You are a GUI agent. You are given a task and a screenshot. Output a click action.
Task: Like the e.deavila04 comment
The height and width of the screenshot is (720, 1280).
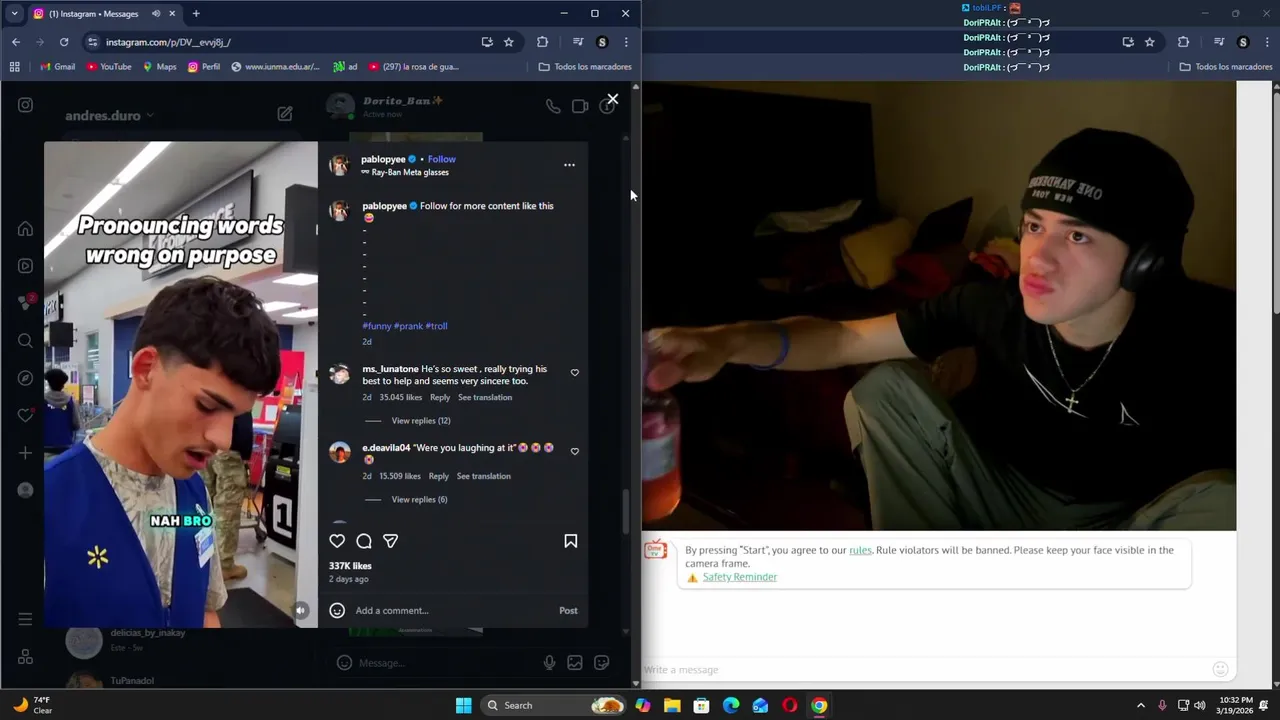(574, 451)
